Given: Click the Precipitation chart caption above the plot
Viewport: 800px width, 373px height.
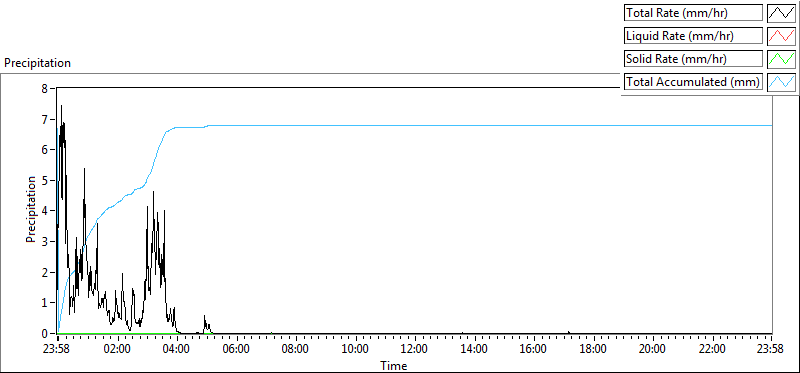Looking at the screenshot, I should pos(37,63).
